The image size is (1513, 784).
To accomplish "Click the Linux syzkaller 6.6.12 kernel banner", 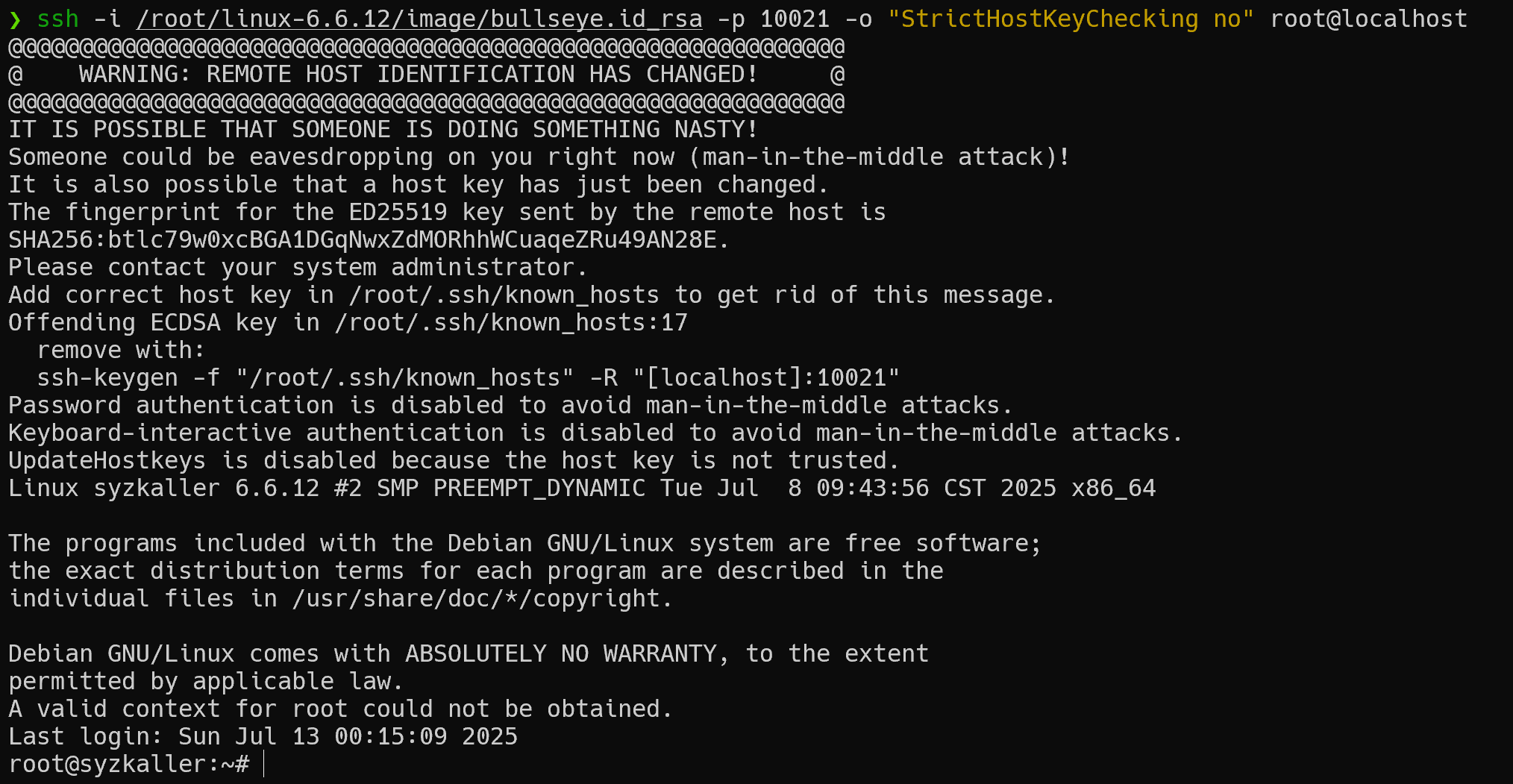I will [582, 489].
